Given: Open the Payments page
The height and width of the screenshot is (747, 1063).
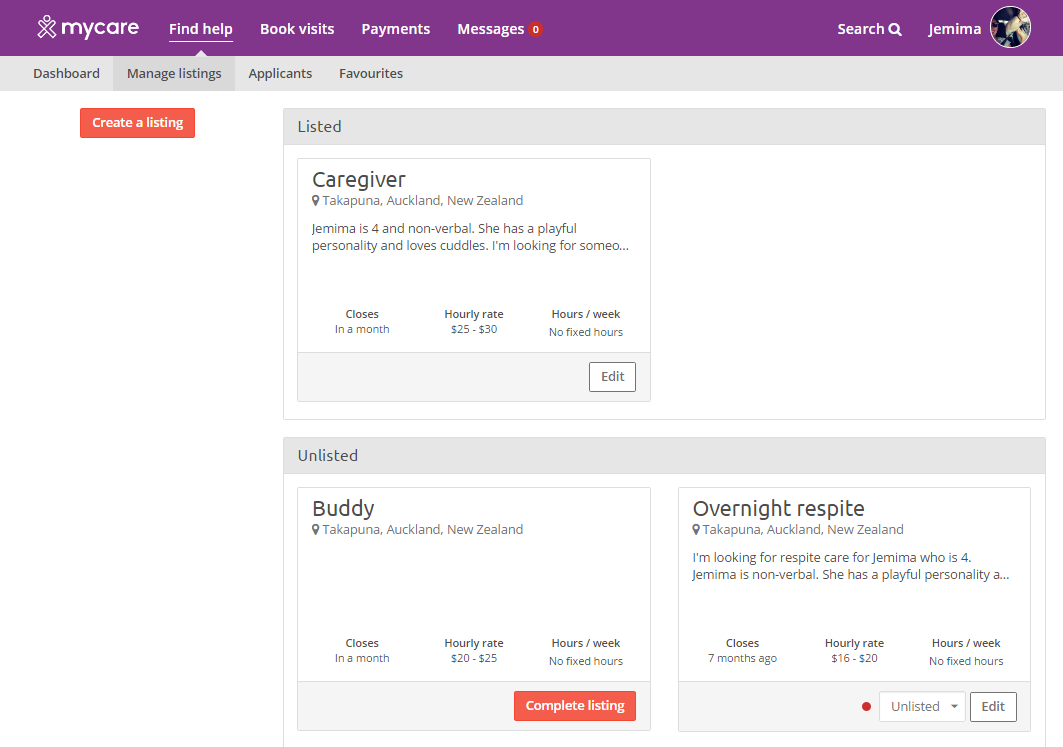Looking at the screenshot, I should (395, 29).
